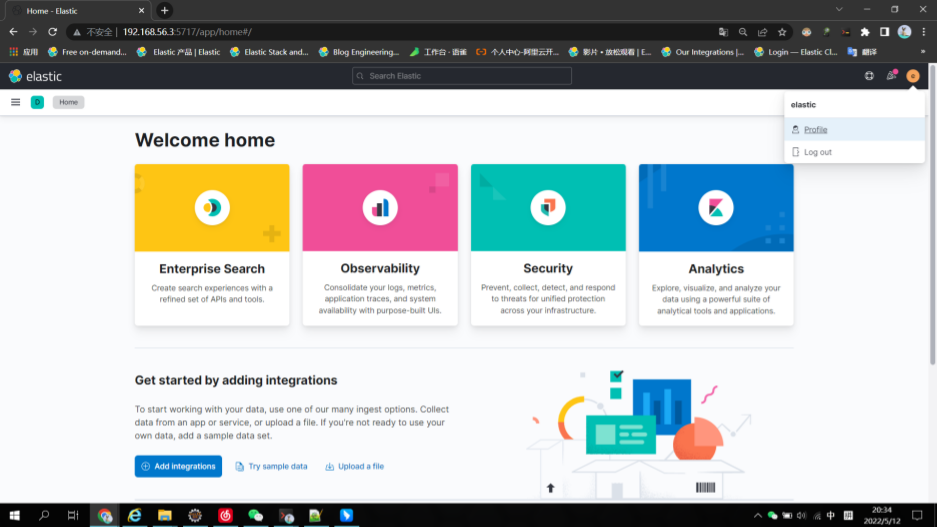This screenshot has width=937, height=527.
Task: Switch to the Home - Elastic browser tab
Action: [x=77, y=11]
